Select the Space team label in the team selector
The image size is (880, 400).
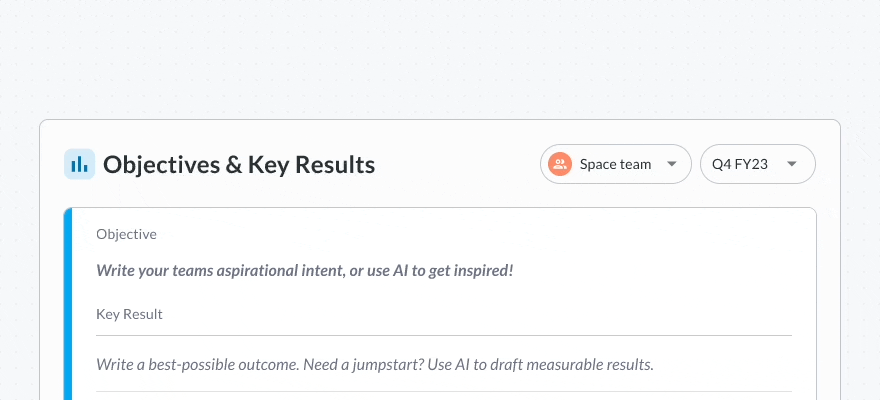(615, 164)
